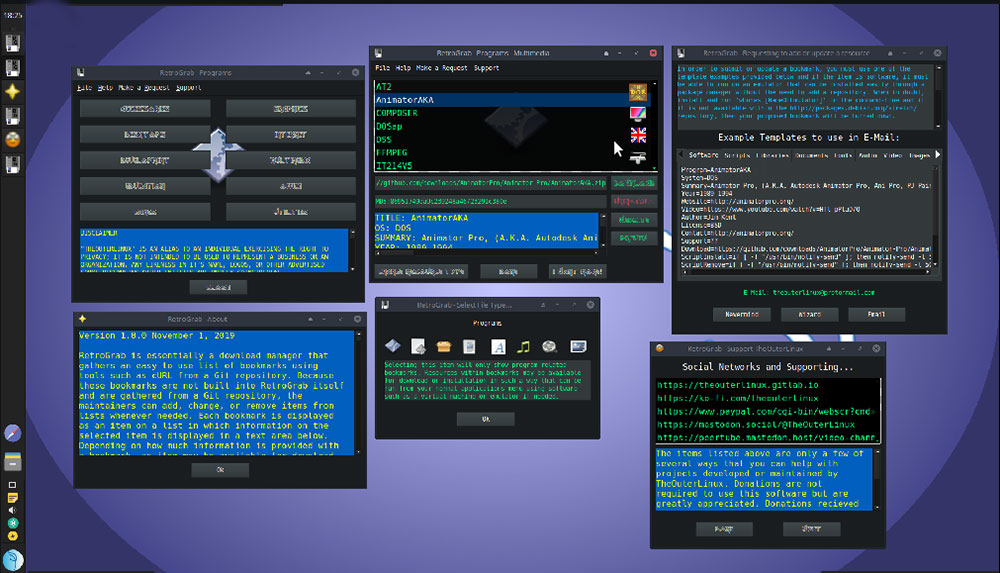Click the colorful monitor icon in Multimedia list
Image resolution: width=1000 pixels, height=573 pixels.
coord(638,114)
